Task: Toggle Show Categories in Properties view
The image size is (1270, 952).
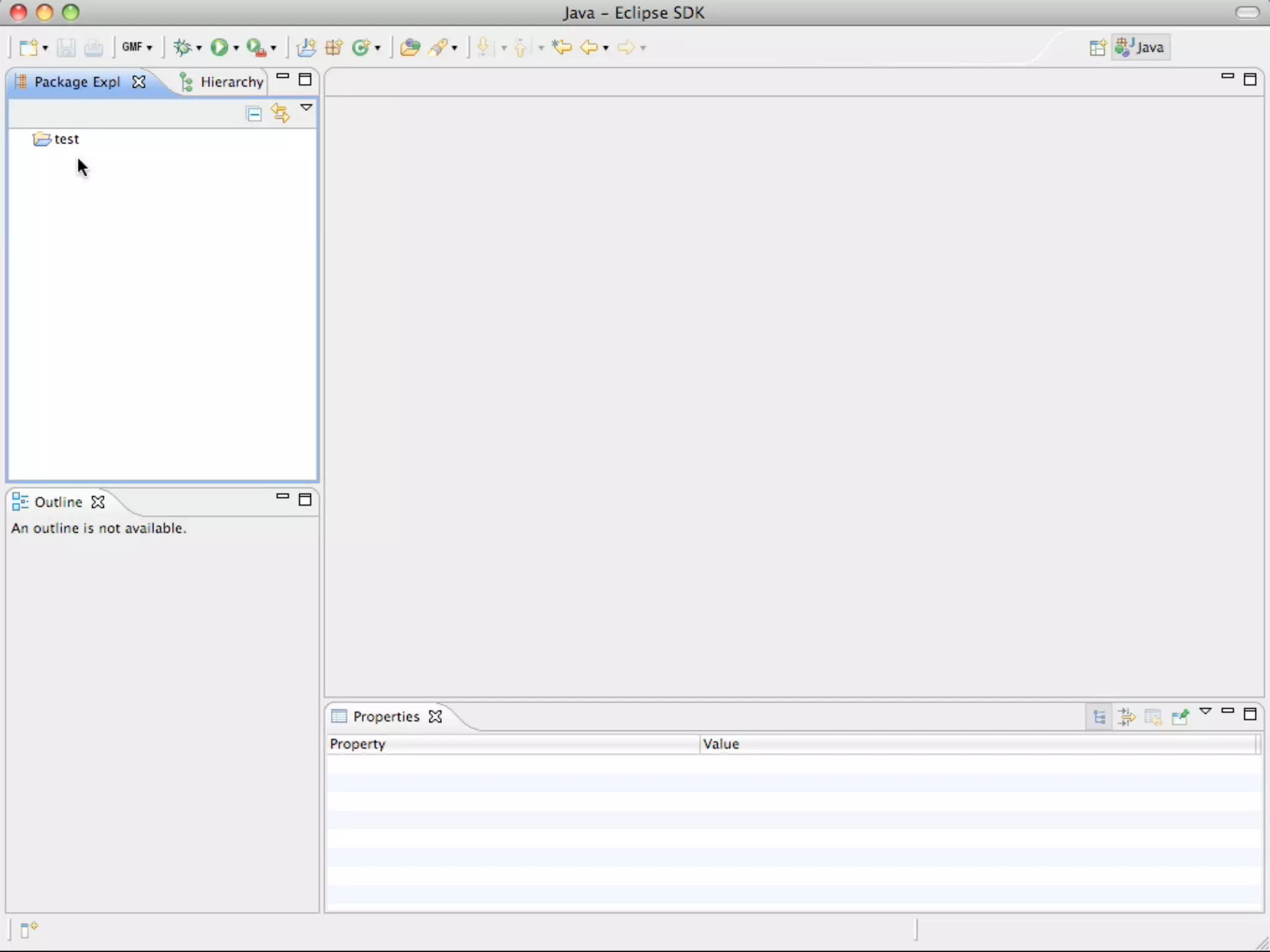Action: tap(1099, 717)
